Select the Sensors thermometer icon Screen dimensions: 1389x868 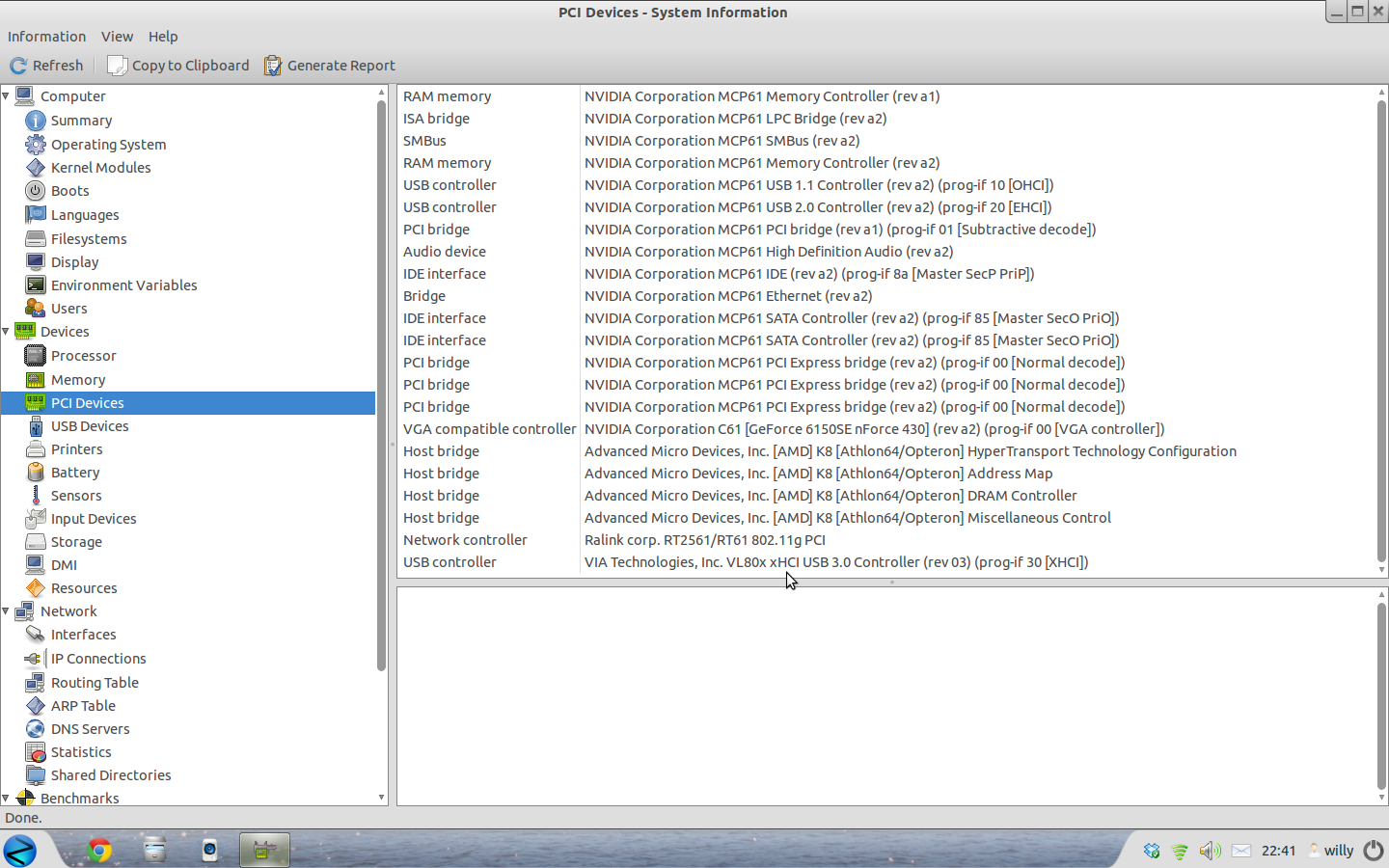(x=36, y=496)
